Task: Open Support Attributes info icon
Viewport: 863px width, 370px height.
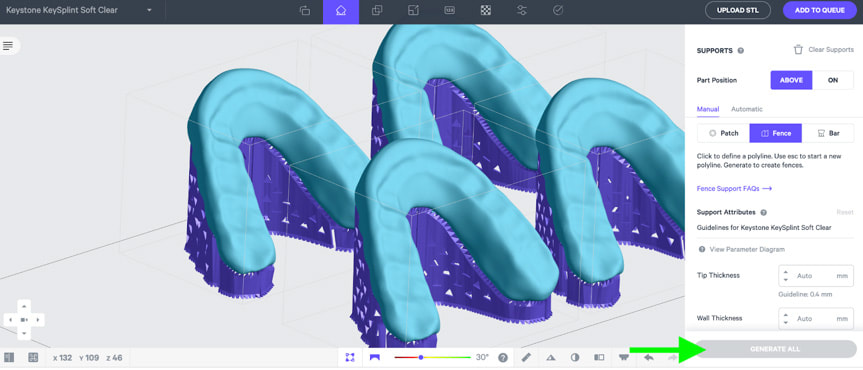Action: pyautogui.click(x=762, y=213)
